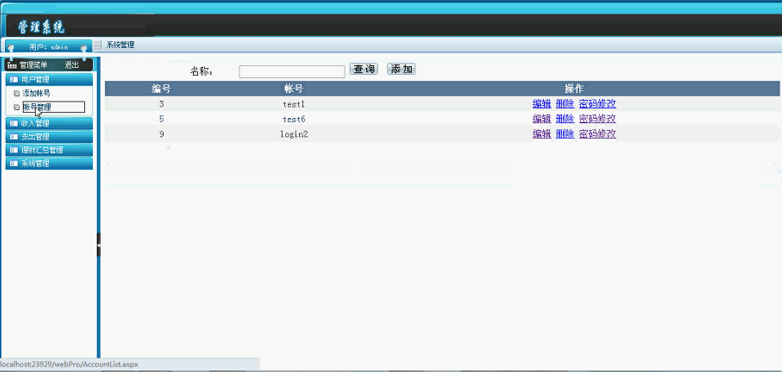Click 密码修改 link for login2

point(597,134)
